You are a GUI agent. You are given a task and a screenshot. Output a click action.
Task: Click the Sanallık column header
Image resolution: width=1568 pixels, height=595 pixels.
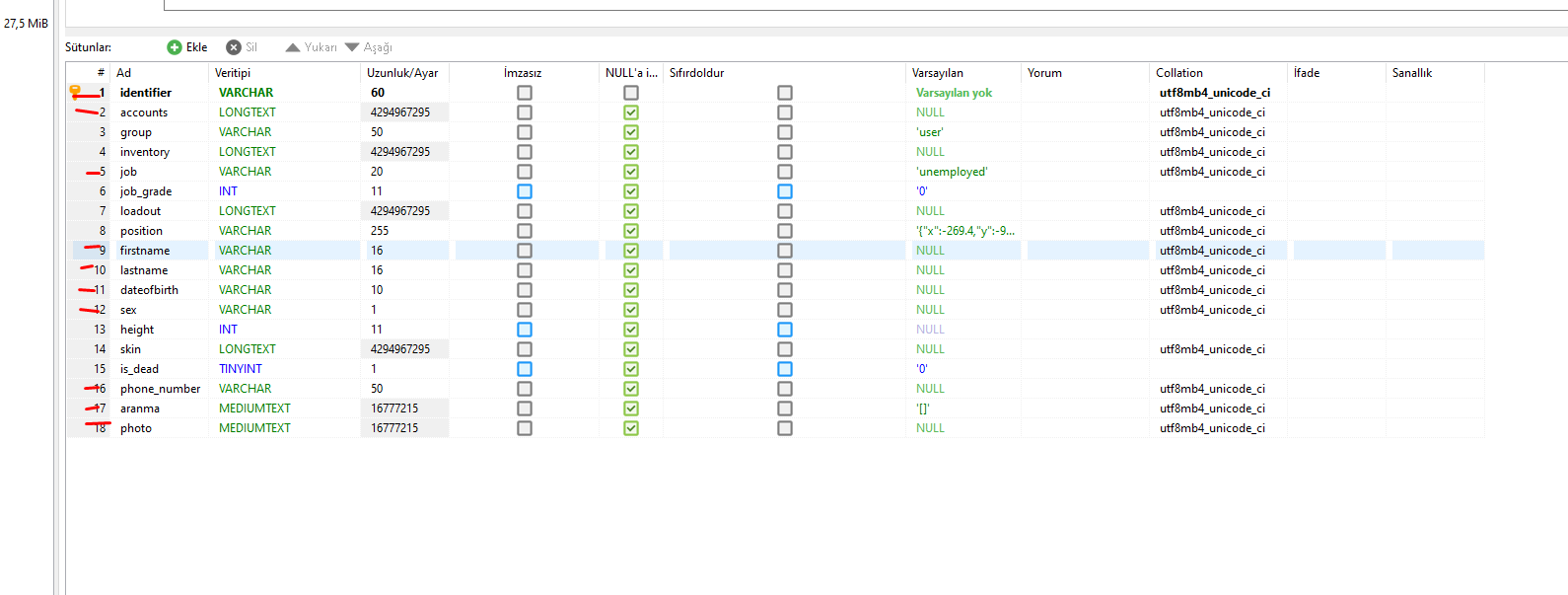point(1412,73)
